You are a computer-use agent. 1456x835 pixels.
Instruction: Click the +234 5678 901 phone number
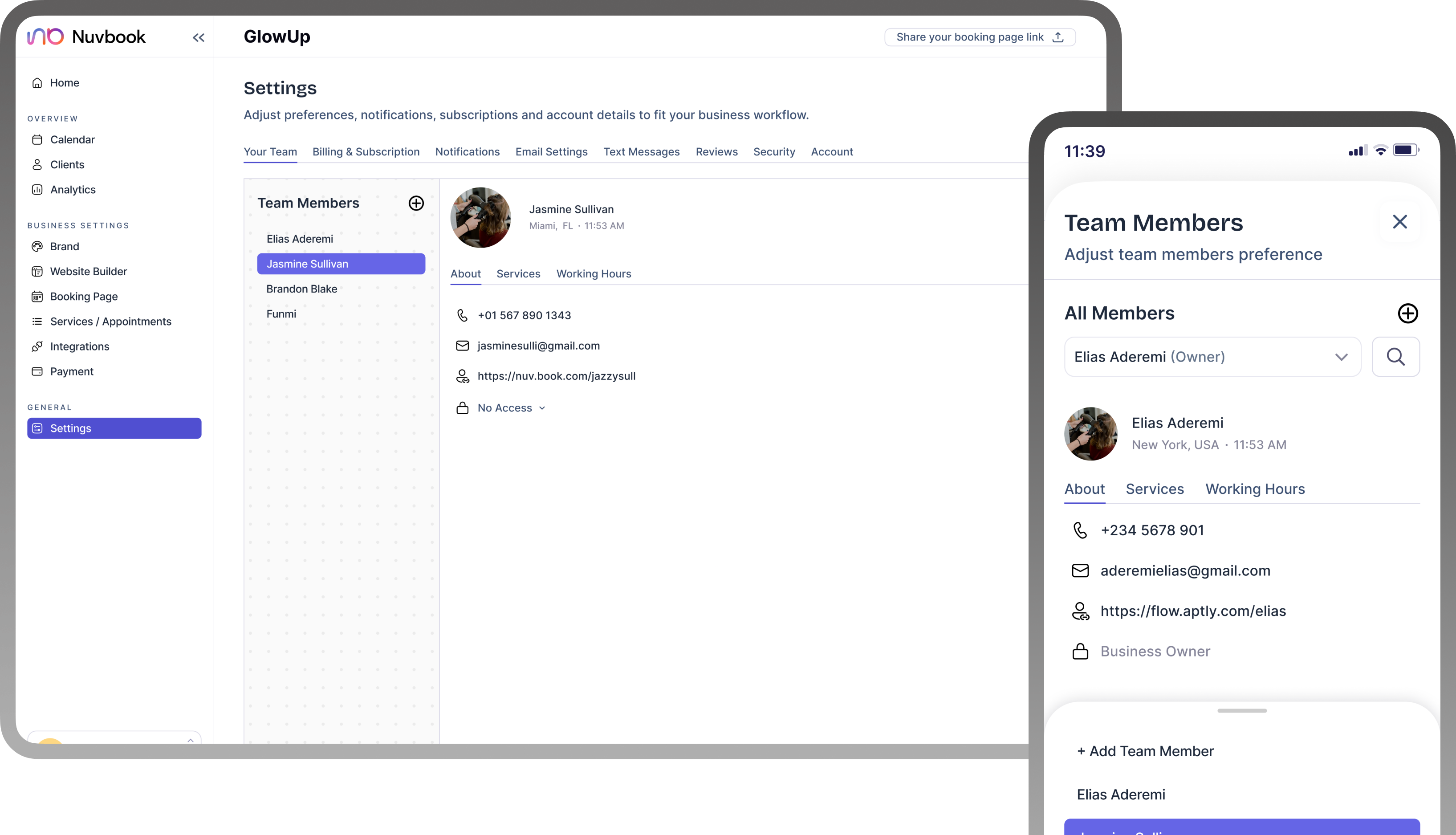(x=1151, y=530)
